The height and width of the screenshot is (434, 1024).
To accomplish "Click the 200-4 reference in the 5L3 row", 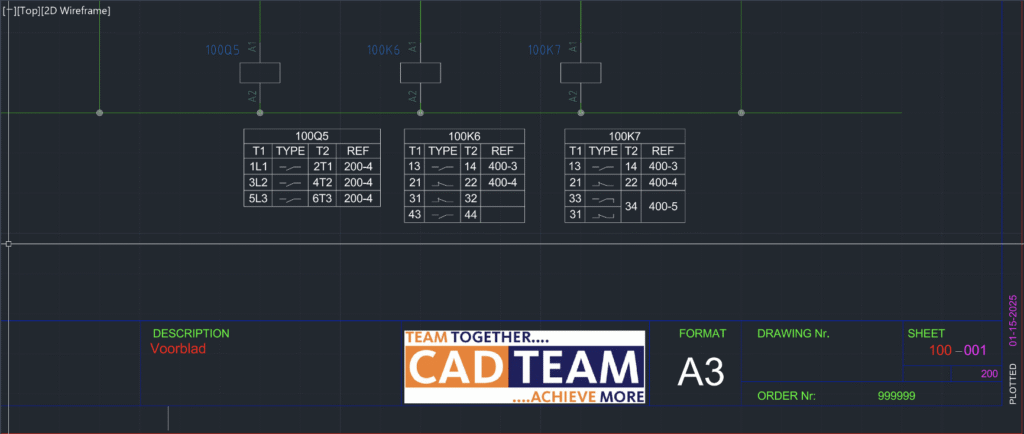I will tap(358, 199).
